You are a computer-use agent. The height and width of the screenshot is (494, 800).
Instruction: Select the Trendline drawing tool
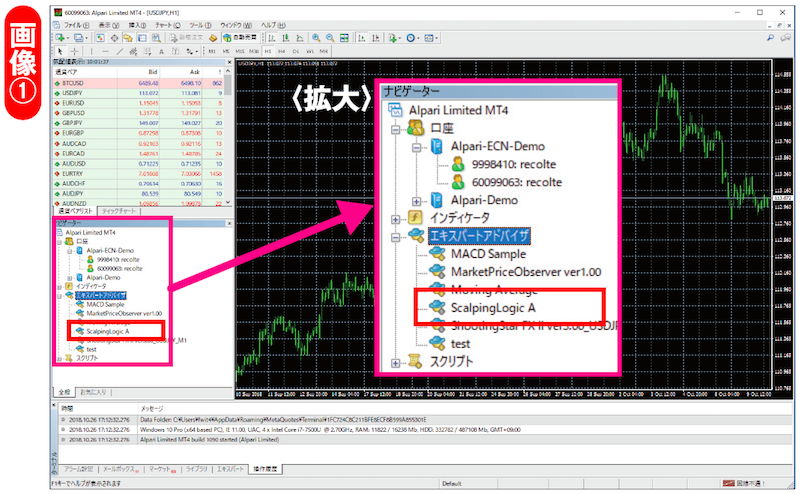119,51
